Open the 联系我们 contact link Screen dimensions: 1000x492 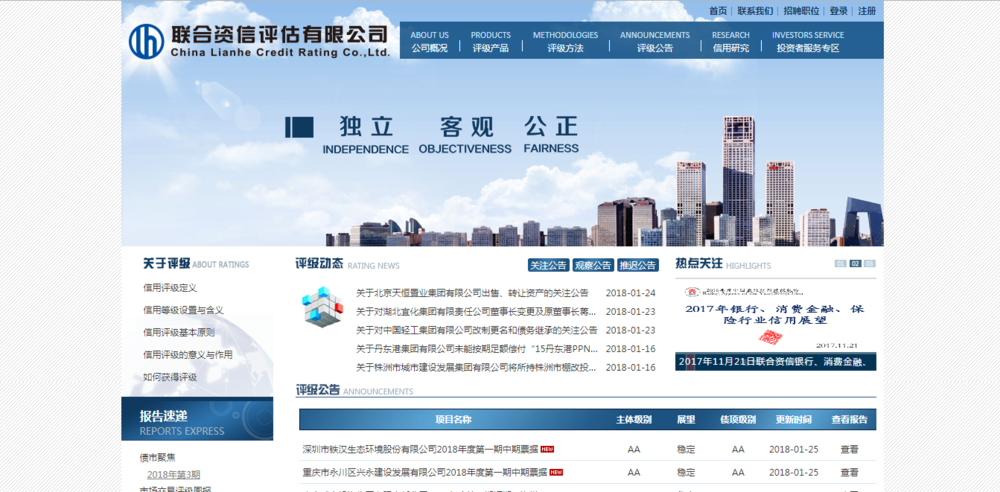755,11
